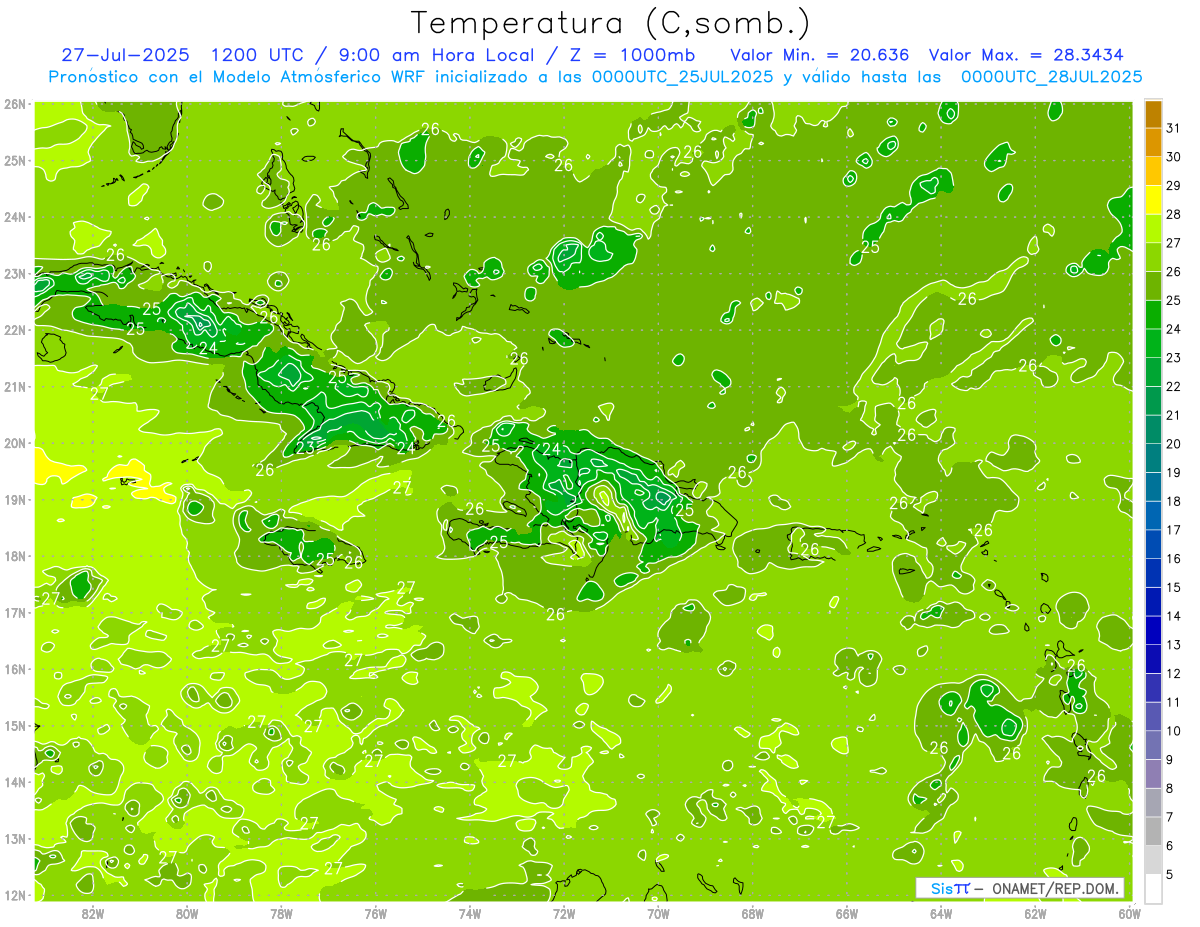This screenshot has height=927, width=1200.
Task: Pick the orange swatch between 30 and 31
Action: point(1153,142)
